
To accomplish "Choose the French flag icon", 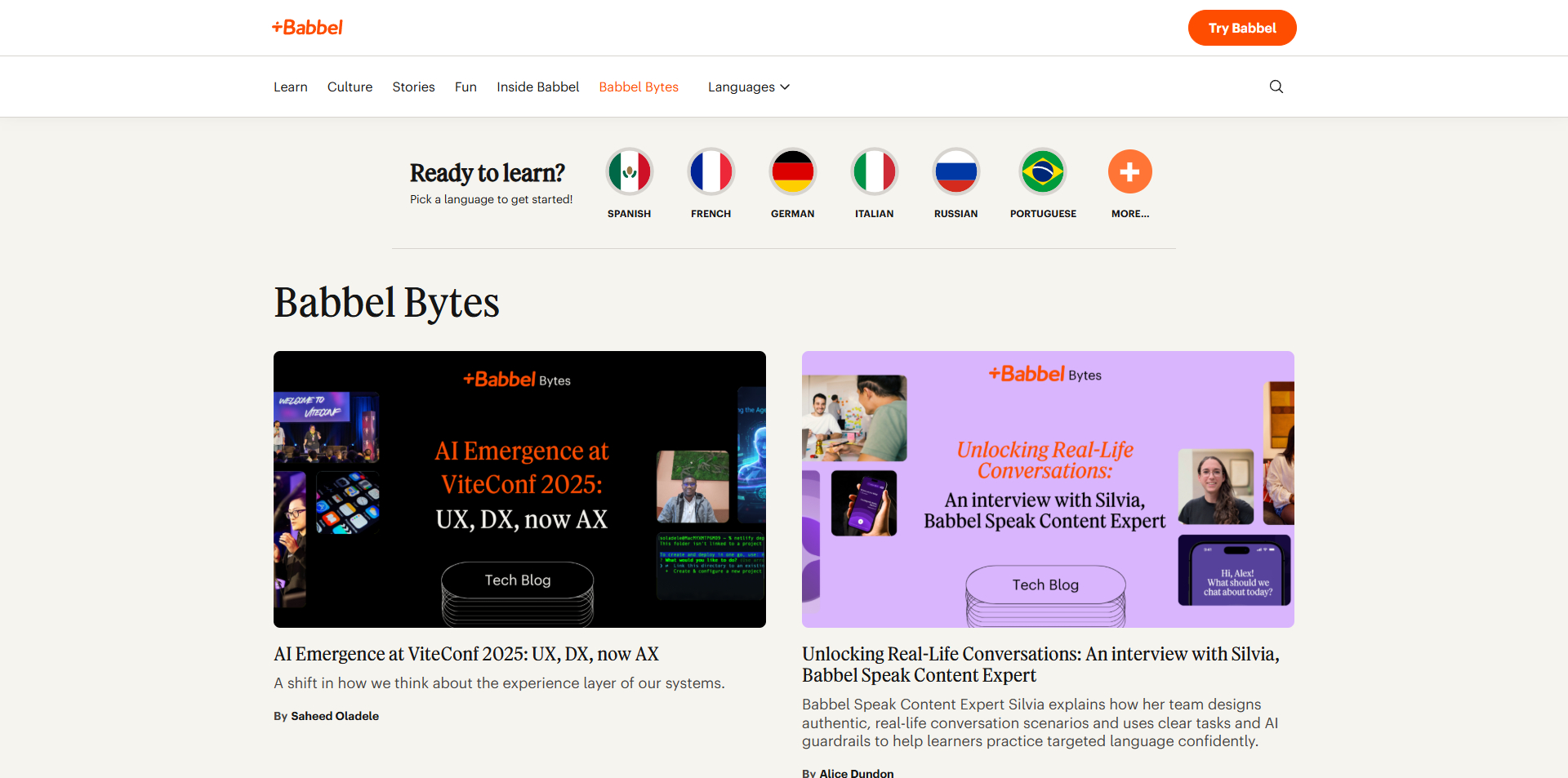I will [x=711, y=171].
